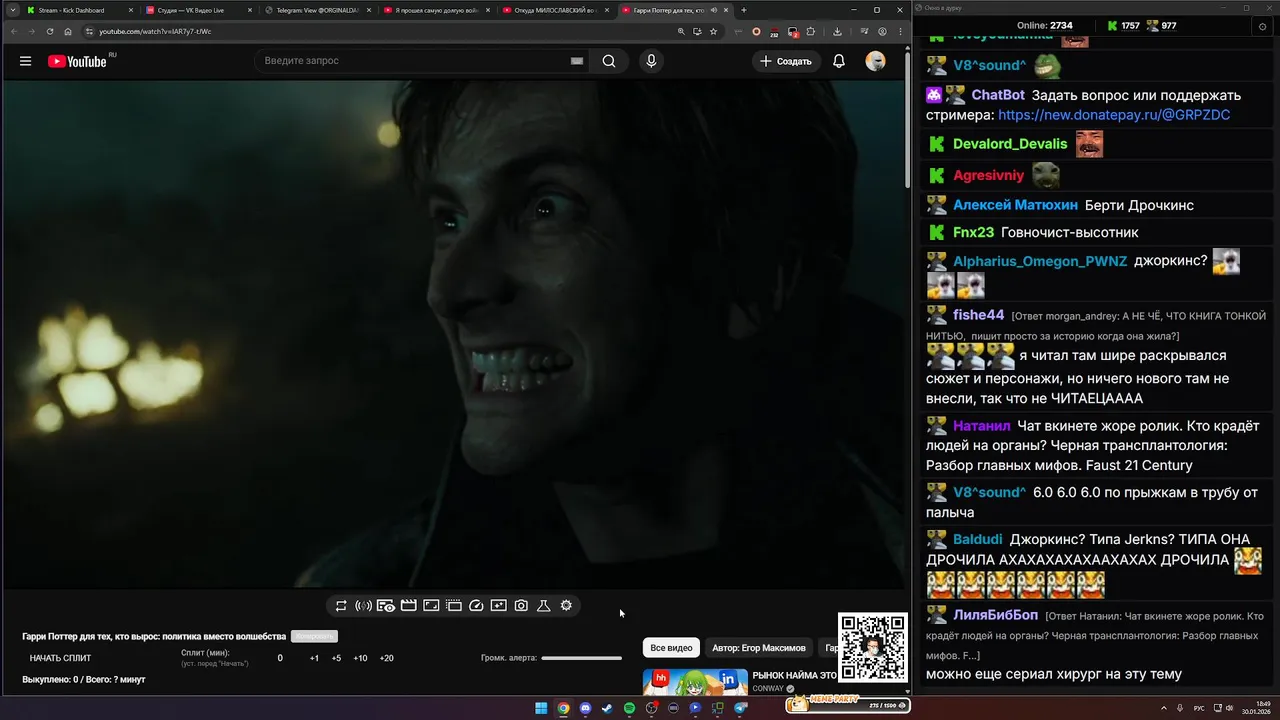
Task: Add +1 minute to split
Action: 314,658
